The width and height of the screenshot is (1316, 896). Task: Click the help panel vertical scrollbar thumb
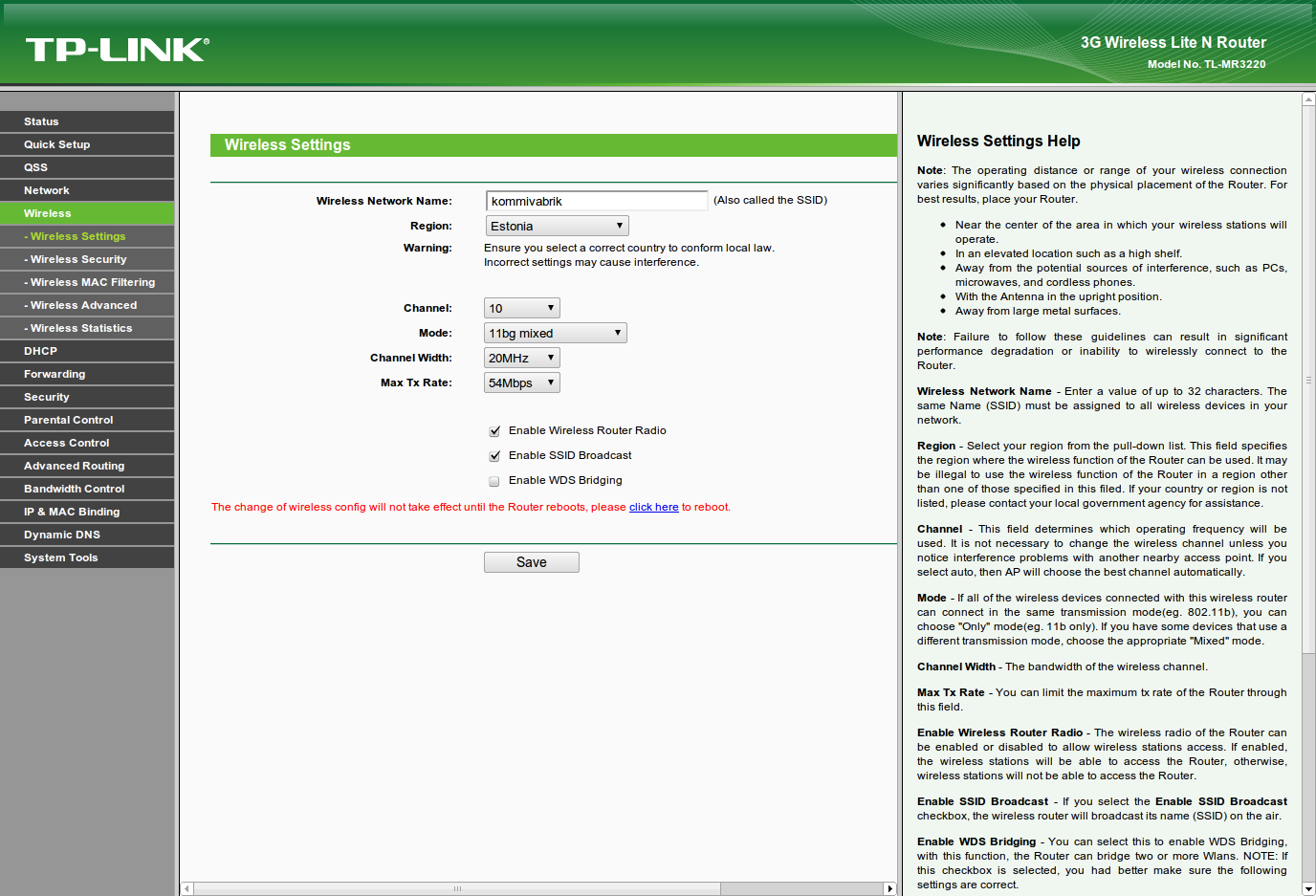tap(1308, 380)
